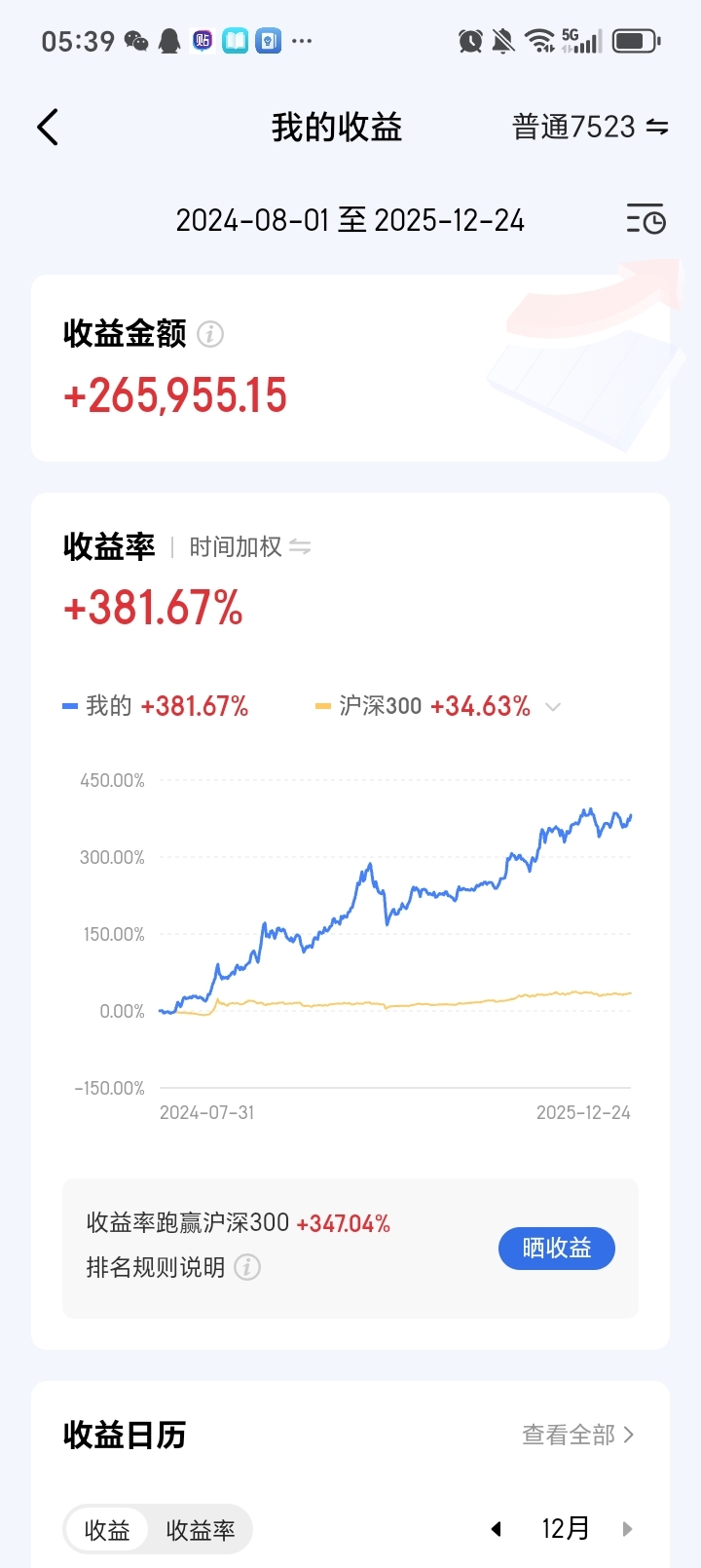
Task: Go to previous month in calendar
Action: tap(496, 1529)
